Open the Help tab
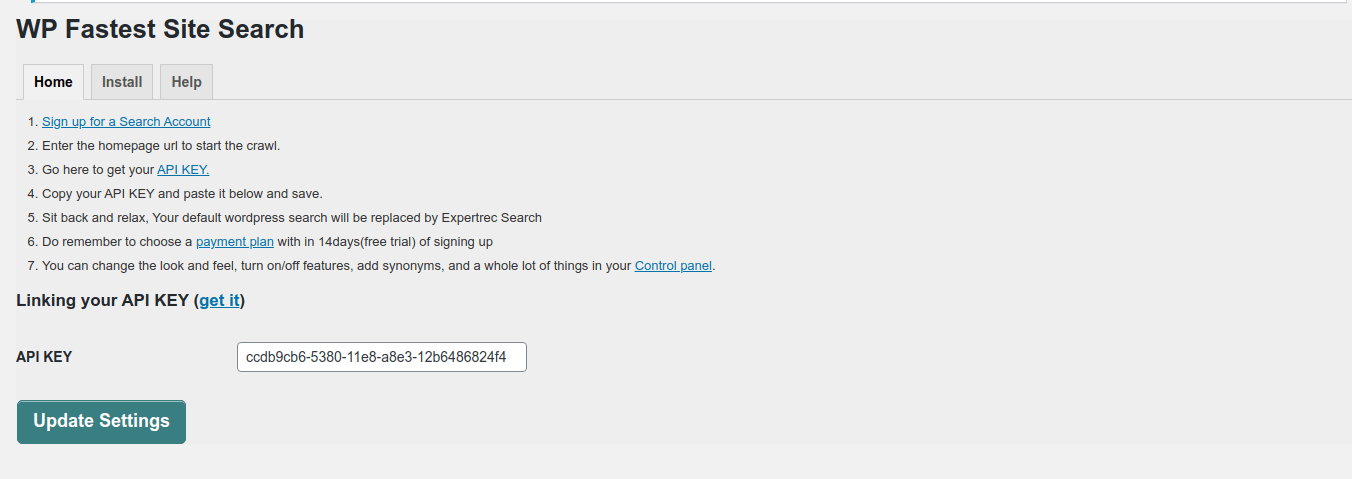The height and width of the screenshot is (479, 1352). click(186, 82)
